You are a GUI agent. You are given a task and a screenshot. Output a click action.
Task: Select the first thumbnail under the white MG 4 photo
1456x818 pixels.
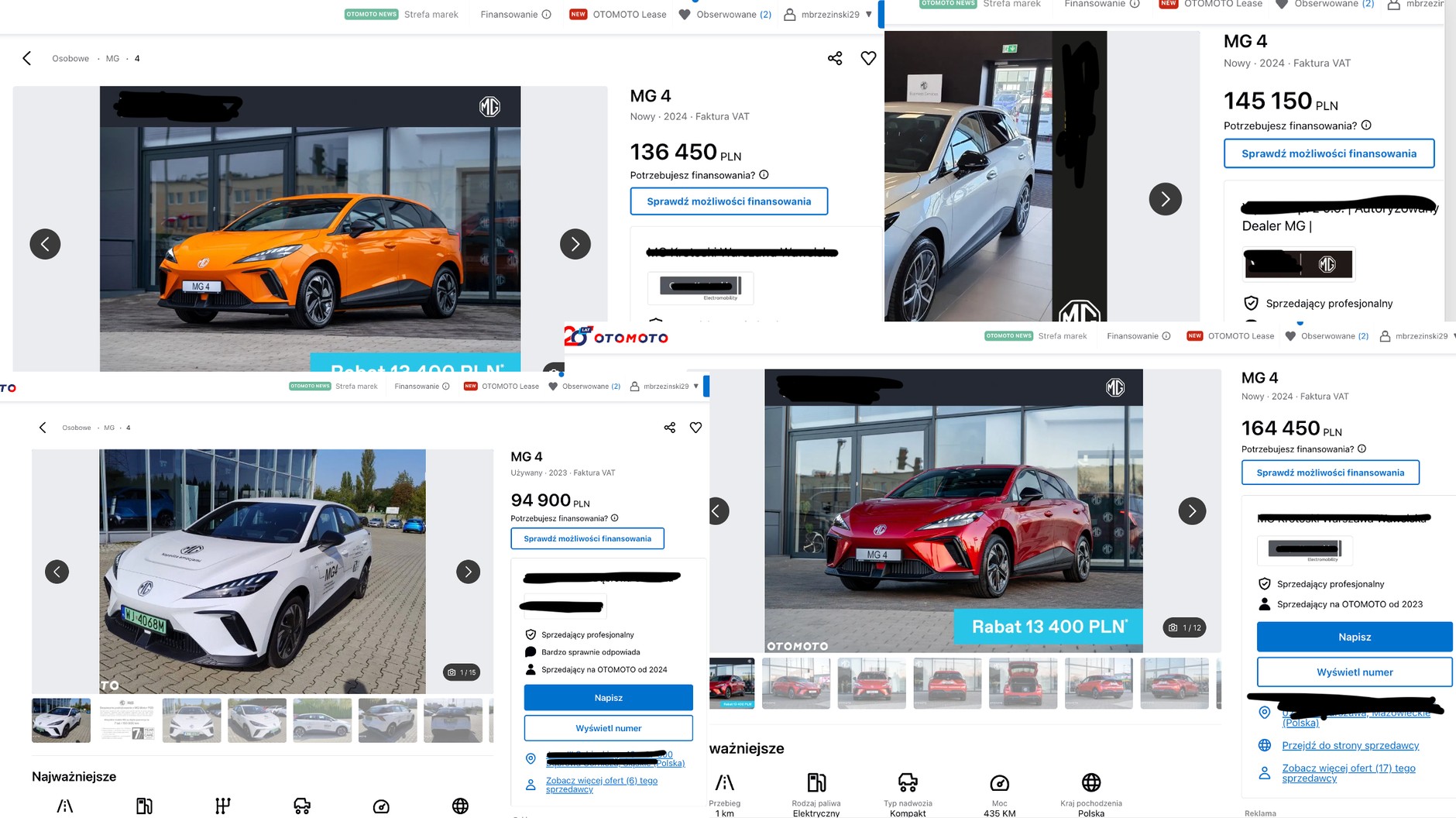[61, 720]
